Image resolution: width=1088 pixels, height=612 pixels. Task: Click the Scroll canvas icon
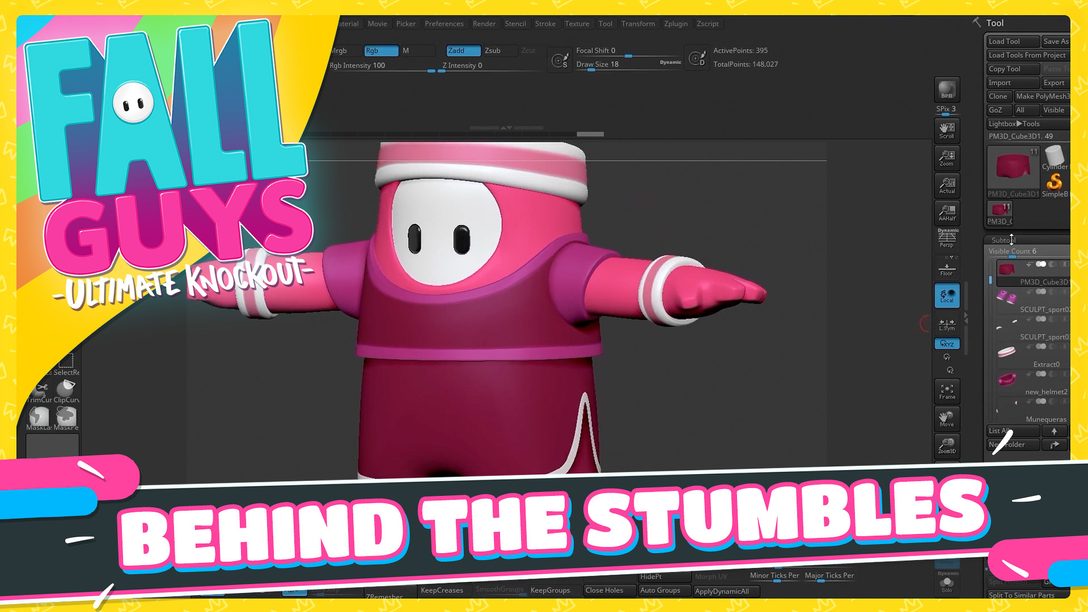pos(946,129)
